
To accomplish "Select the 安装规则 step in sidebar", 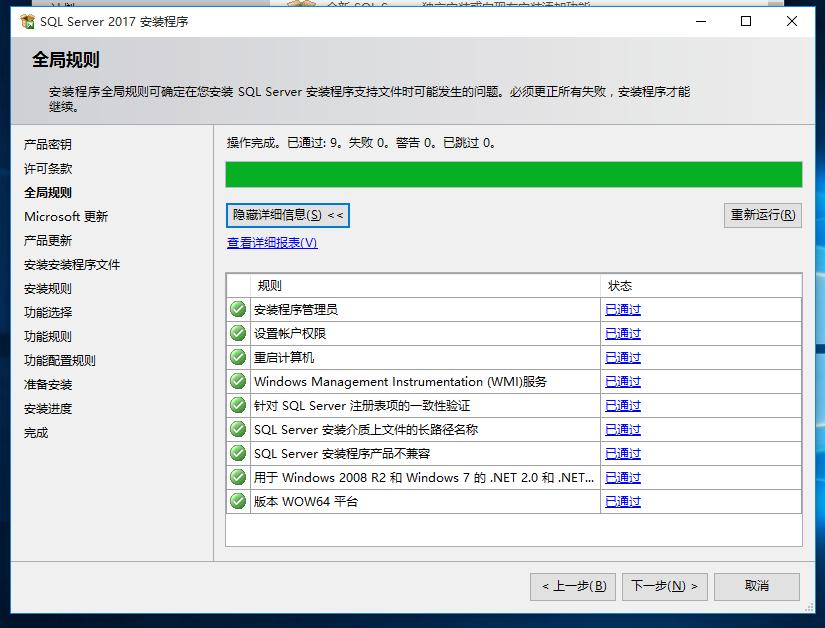I will pos(48,289).
